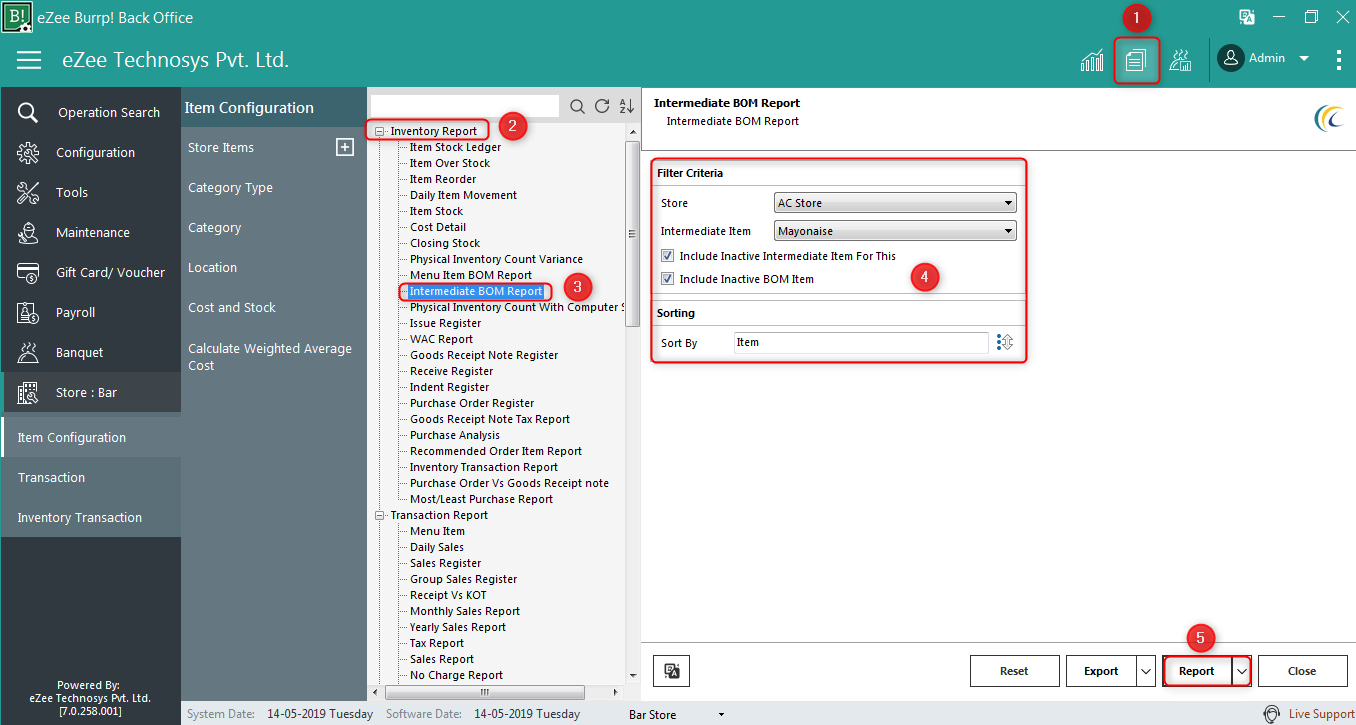This screenshot has height=725, width=1356.
Task: Select WAC Report in tree
Action: [441, 339]
